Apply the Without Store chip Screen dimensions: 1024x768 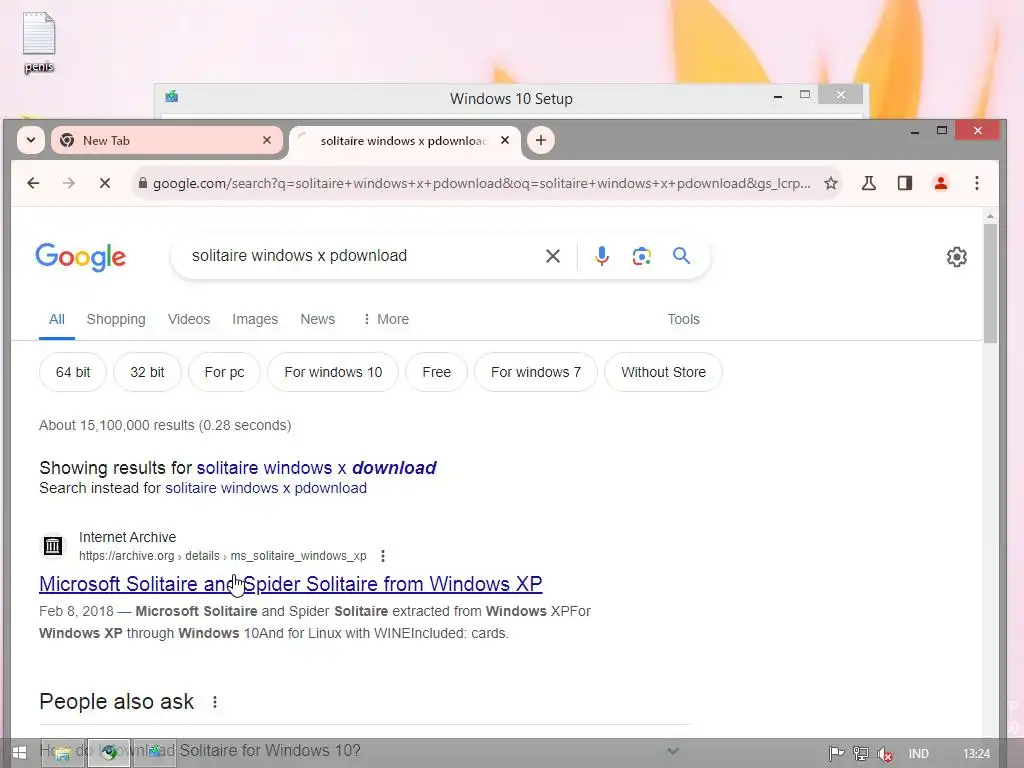coord(664,372)
